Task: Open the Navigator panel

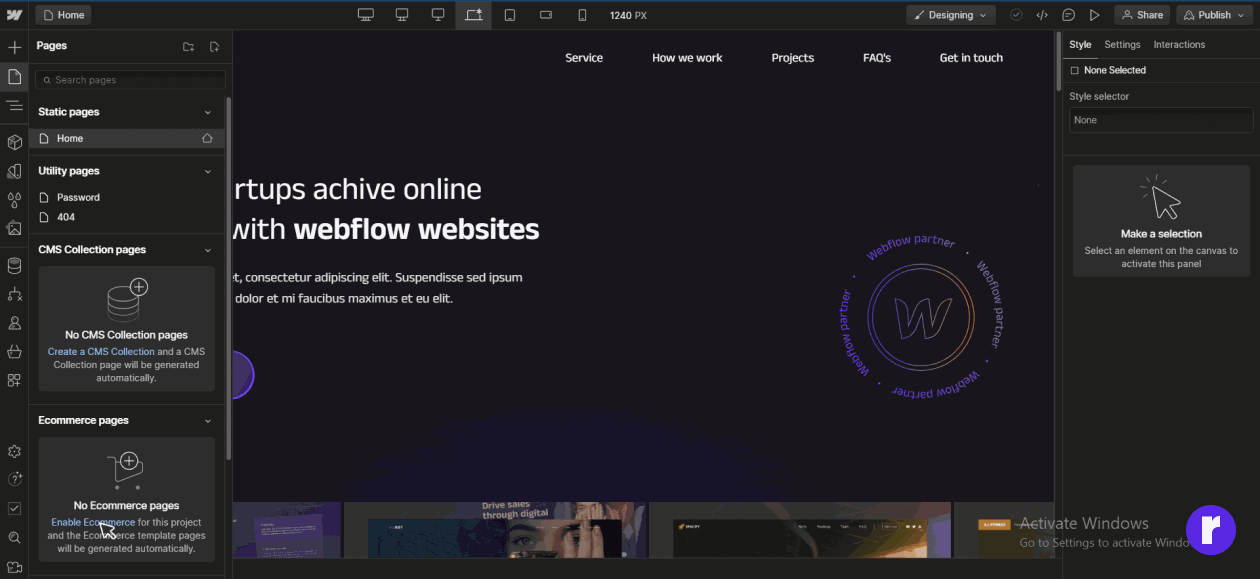Action: pyautogui.click(x=14, y=106)
